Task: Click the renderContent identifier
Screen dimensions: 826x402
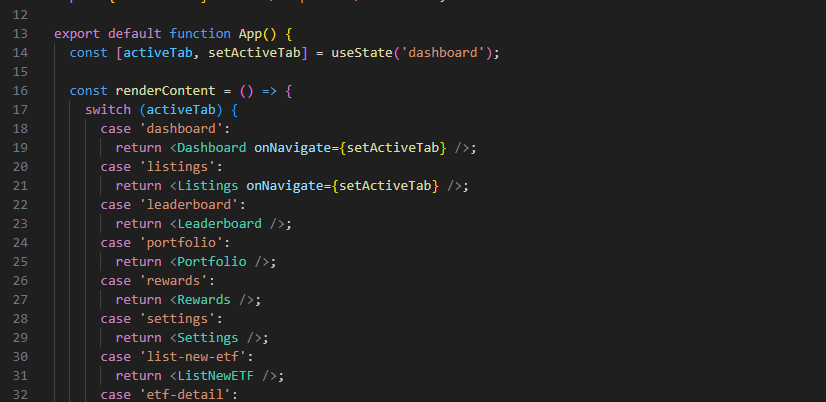Action: pos(165,91)
